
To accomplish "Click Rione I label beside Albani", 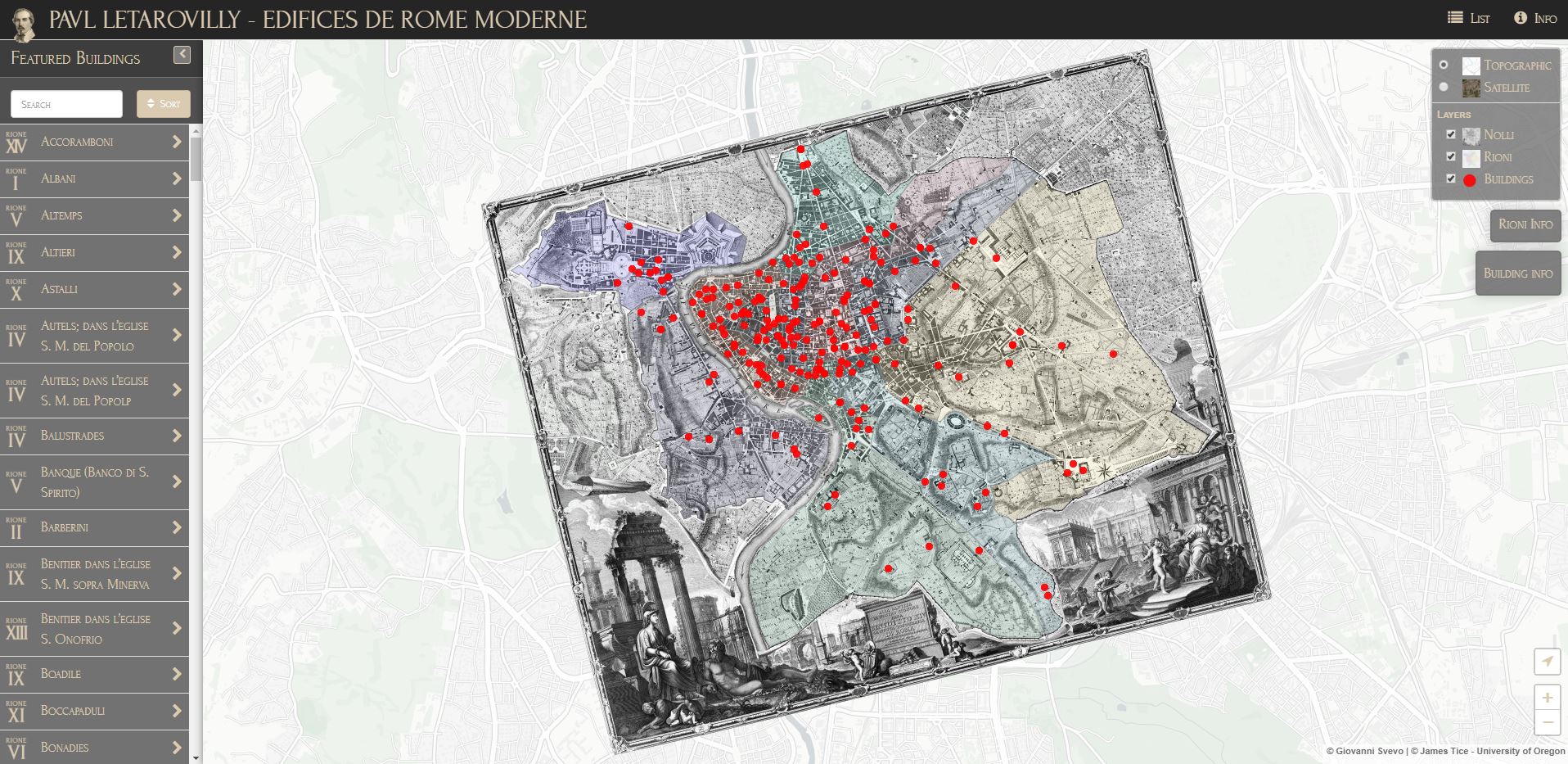I will 16,179.
